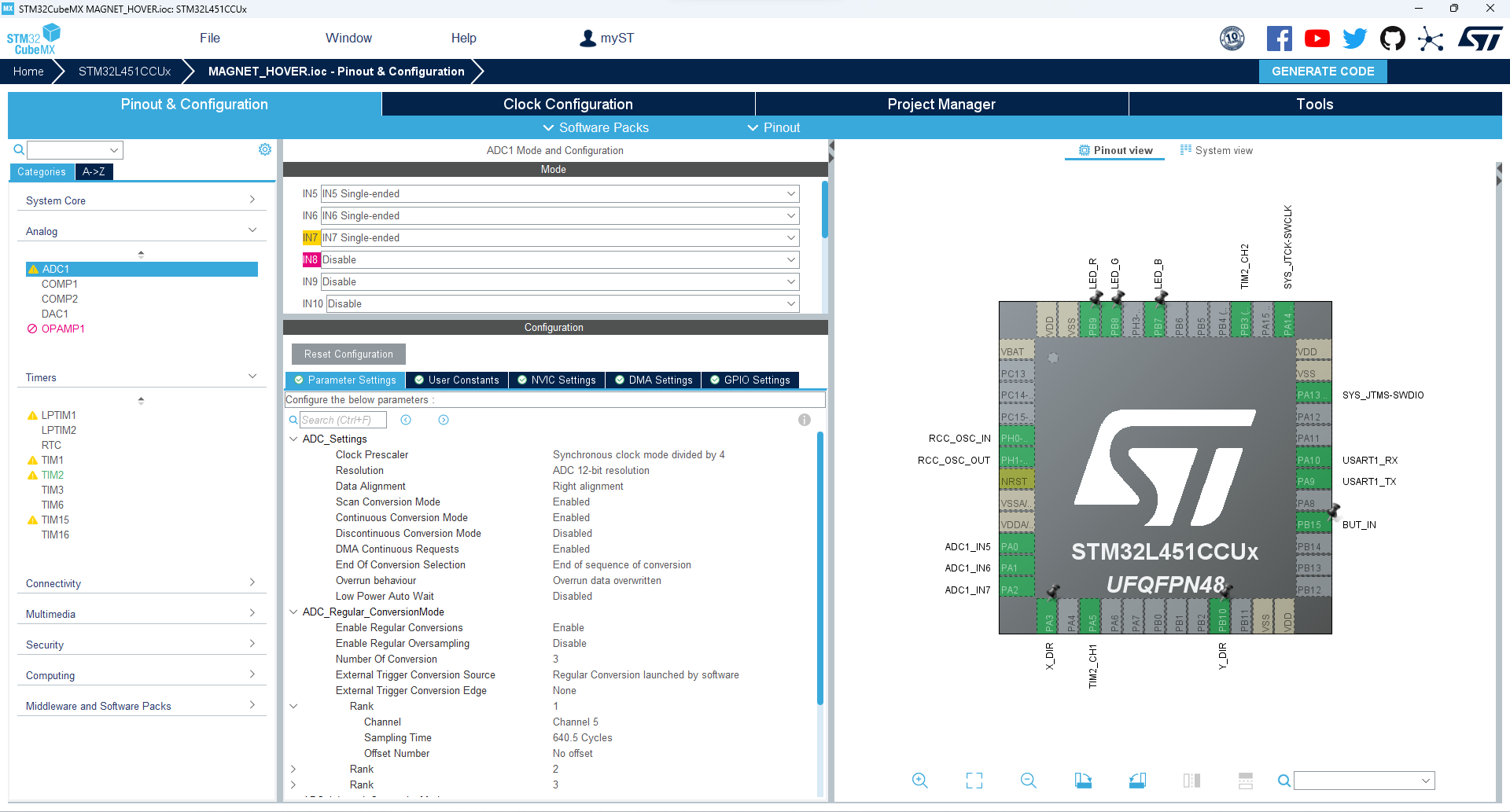The image size is (1510, 812).
Task: Go to Home breadcrumb
Action: 28,71
